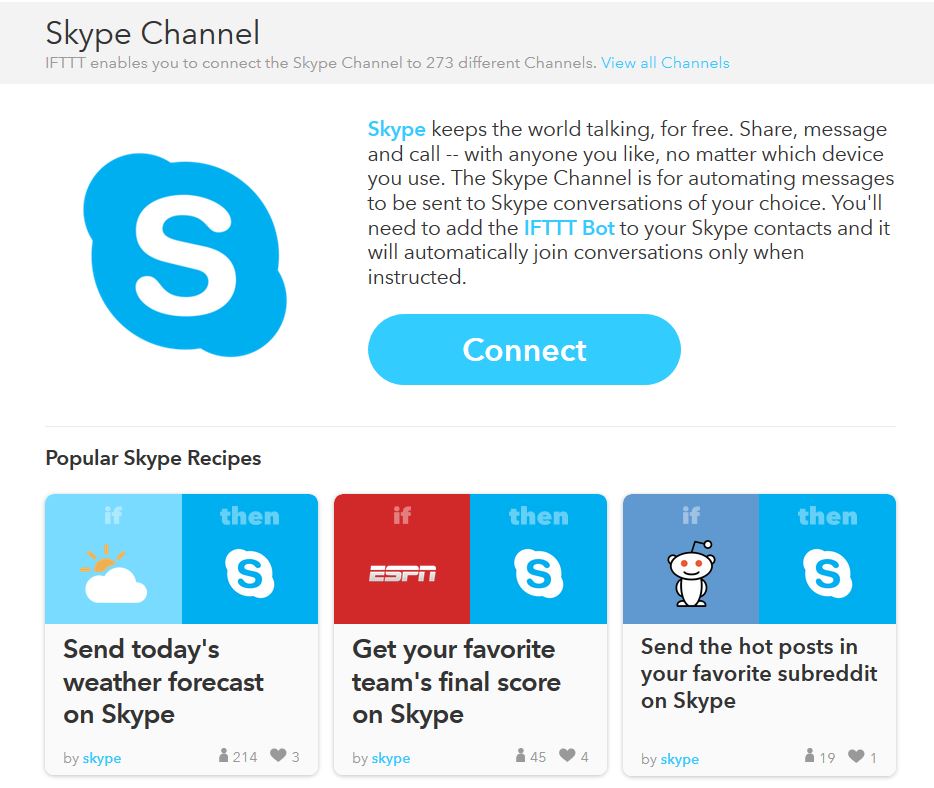Click the users icon on subreddit recipe
The height and width of the screenshot is (788, 934).
[810, 756]
